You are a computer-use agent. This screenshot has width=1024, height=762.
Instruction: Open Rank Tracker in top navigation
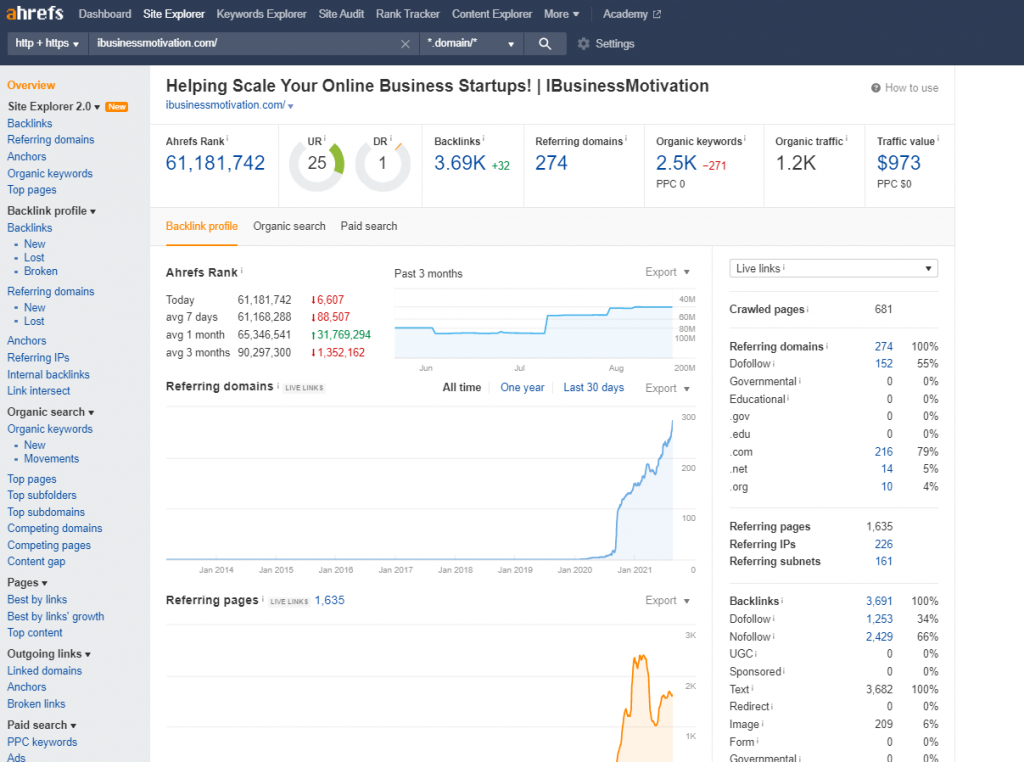click(408, 14)
